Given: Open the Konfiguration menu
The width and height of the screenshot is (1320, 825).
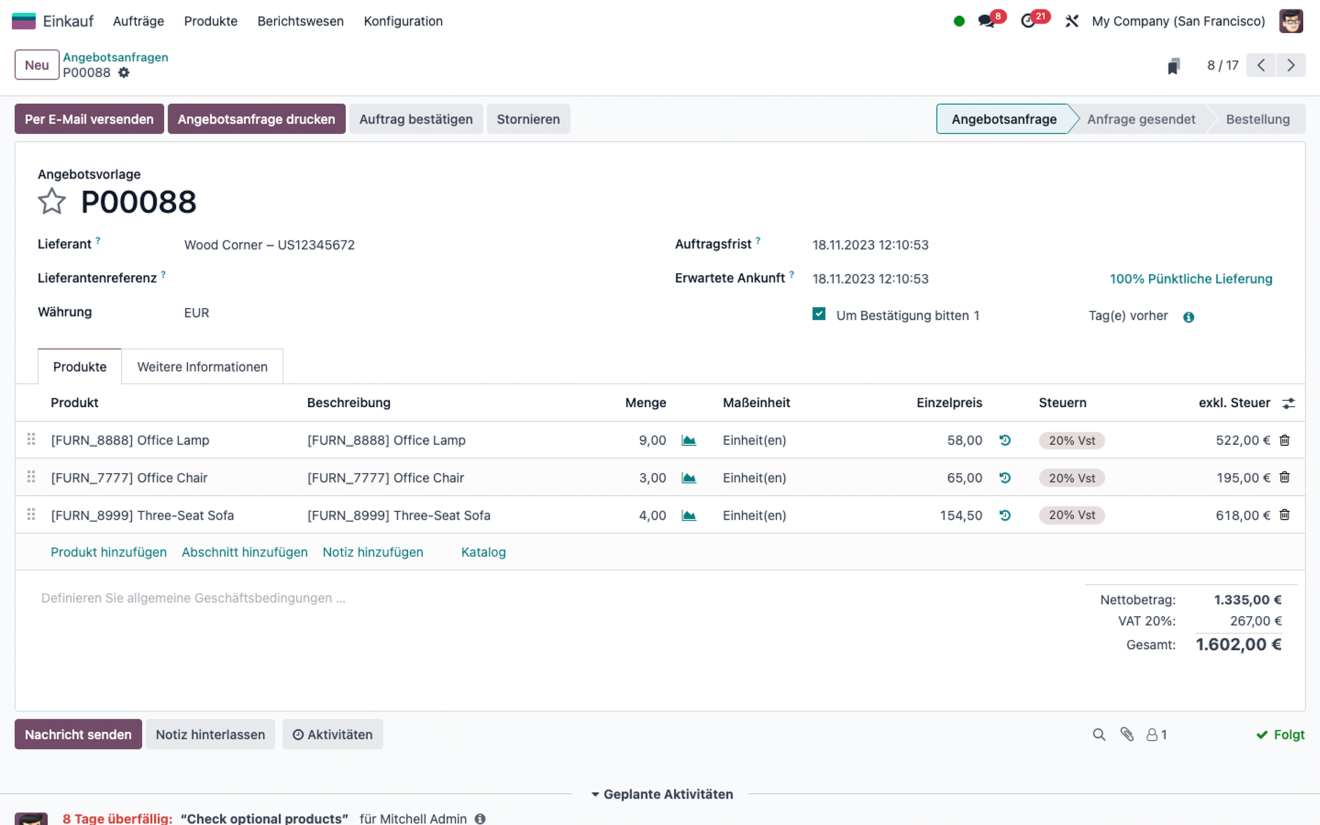Looking at the screenshot, I should pyautogui.click(x=403, y=21).
